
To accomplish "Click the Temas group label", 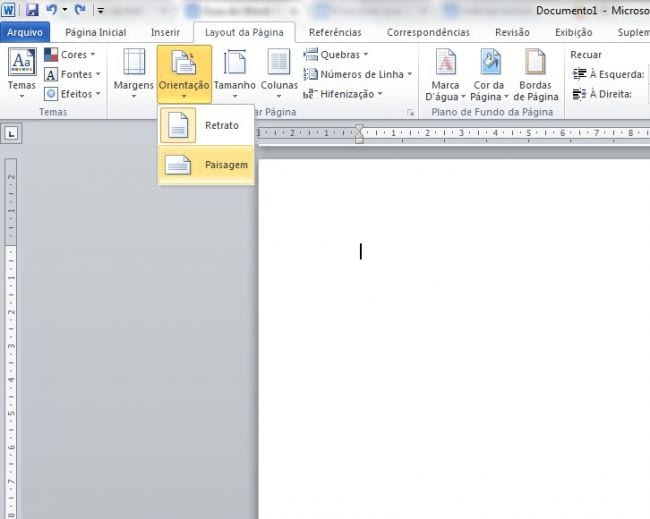I will [53, 112].
